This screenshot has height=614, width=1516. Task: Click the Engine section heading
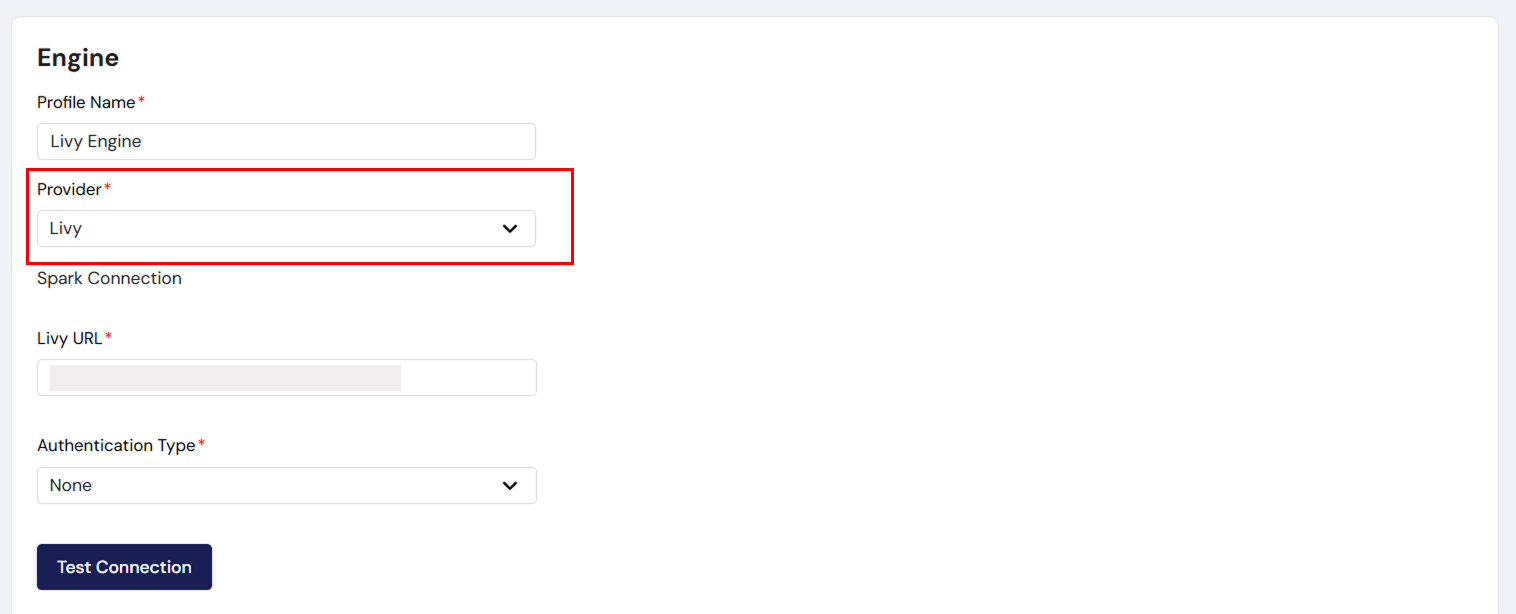click(x=78, y=58)
